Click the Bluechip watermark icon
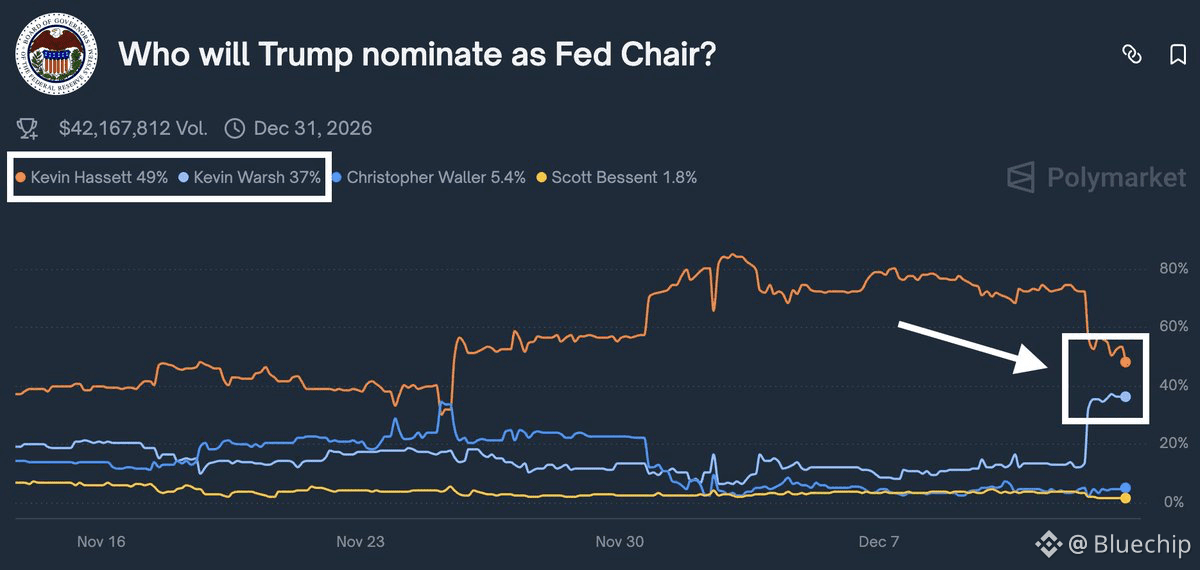The width and height of the screenshot is (1200, 570). pos(1048,544)
